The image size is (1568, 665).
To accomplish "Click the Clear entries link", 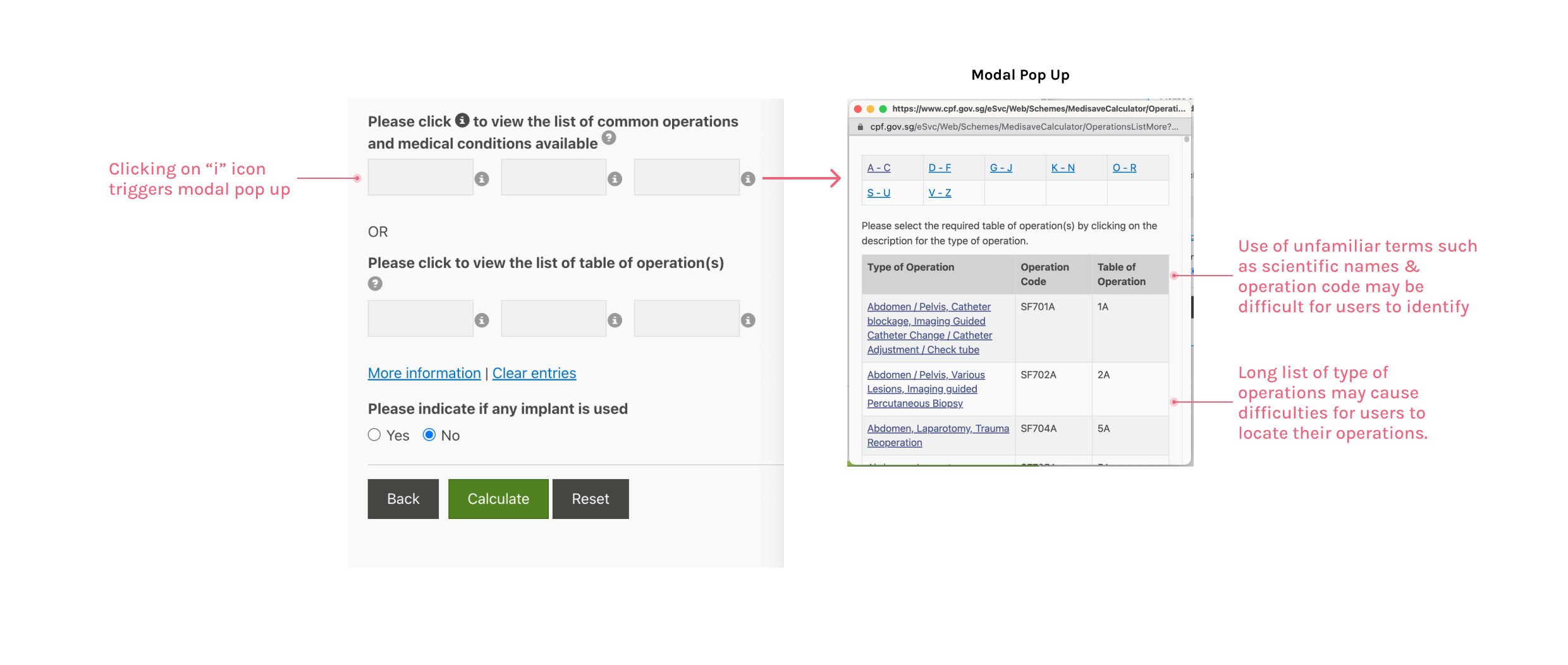I will point(534,374).
